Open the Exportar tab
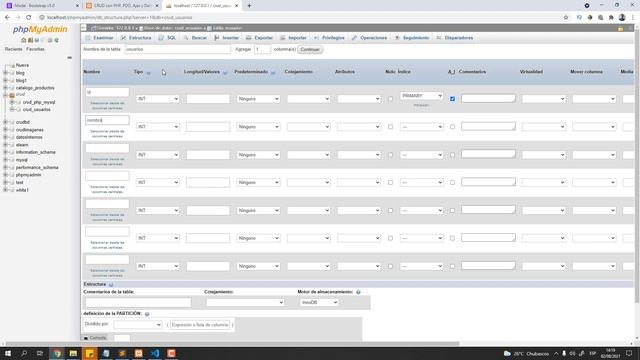640x360 pixels. tap(259, 38)
